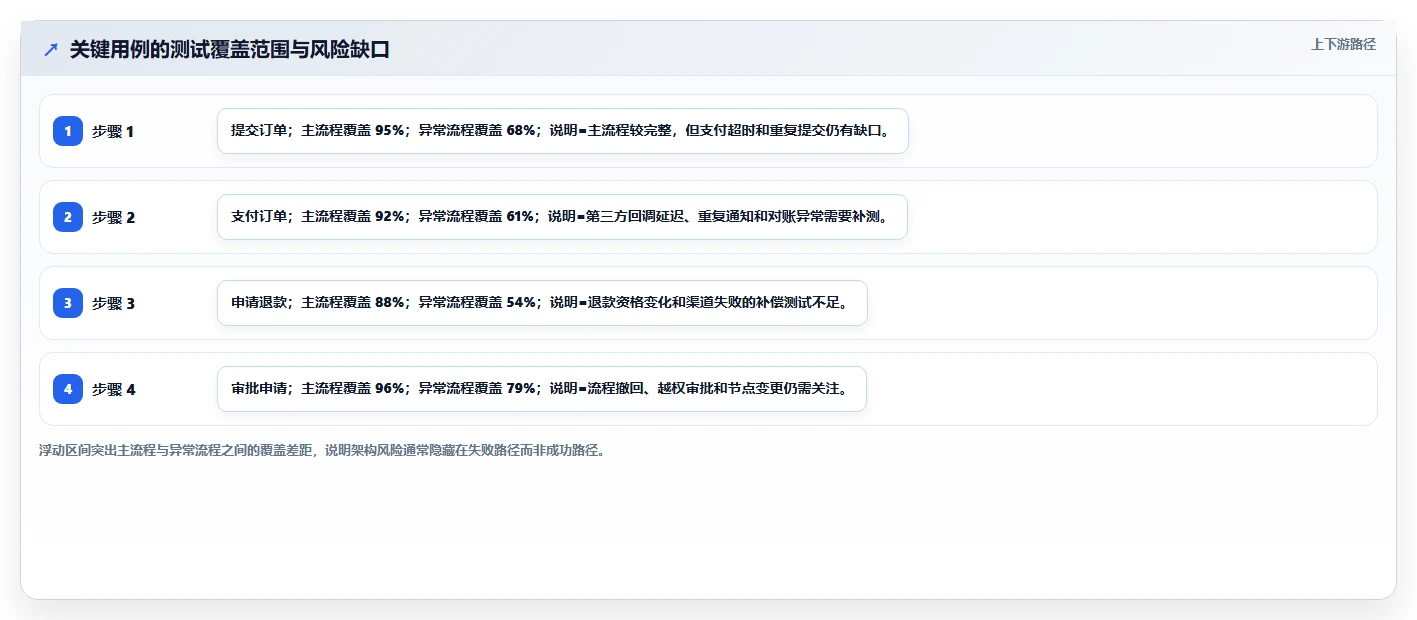Screen dimensions: 1417x620
Task: Select the number 2 step badge
Action: point(68,217)
